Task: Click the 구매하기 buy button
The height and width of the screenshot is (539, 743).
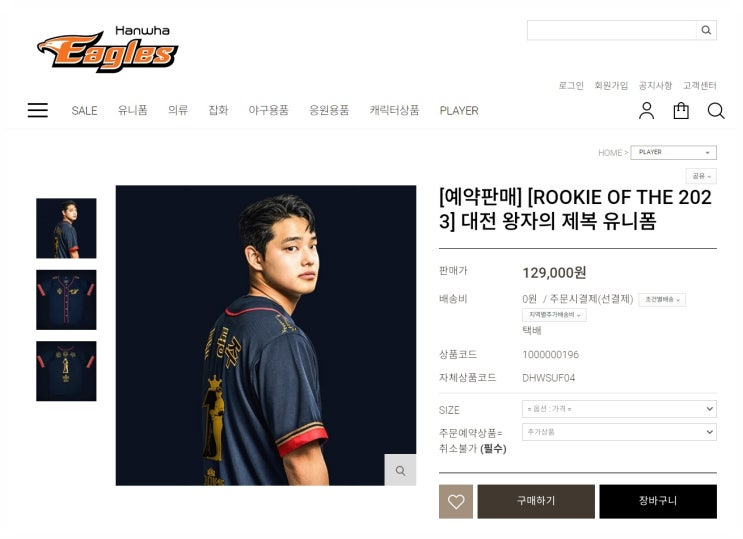Action: pos(536,501)
